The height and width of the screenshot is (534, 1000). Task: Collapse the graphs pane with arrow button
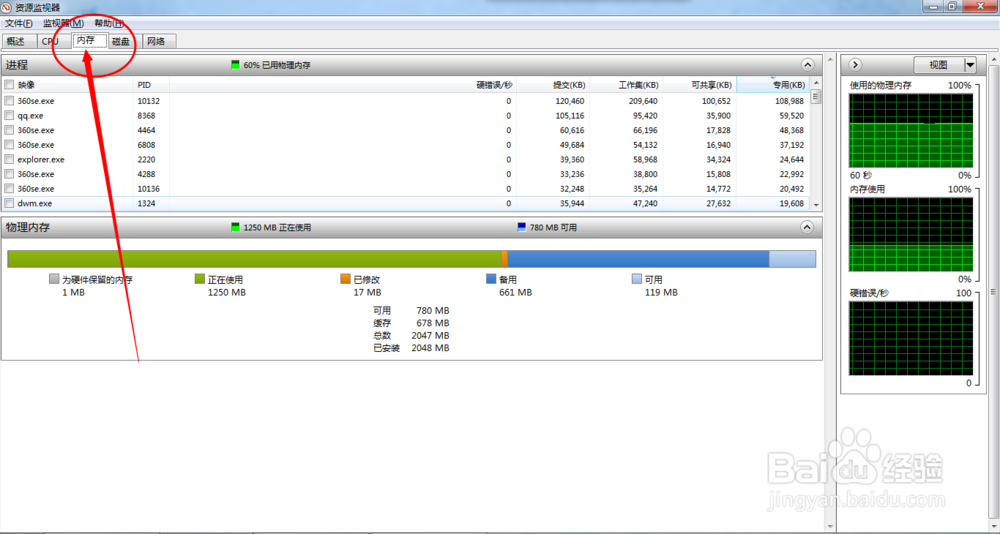click(x=856, y=65)
